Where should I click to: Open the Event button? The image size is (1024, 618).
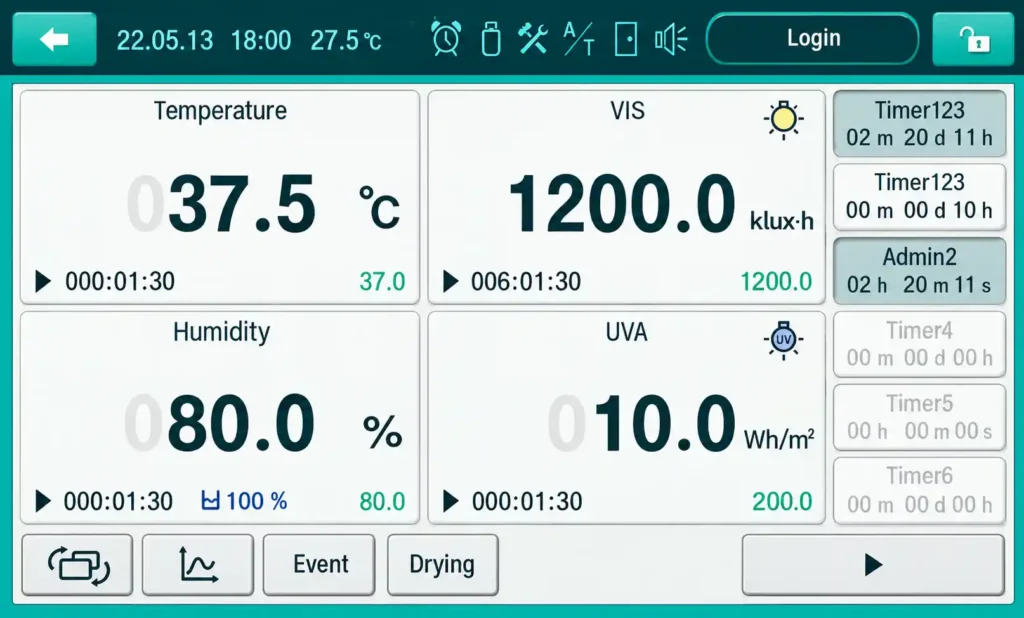point(319,565)
